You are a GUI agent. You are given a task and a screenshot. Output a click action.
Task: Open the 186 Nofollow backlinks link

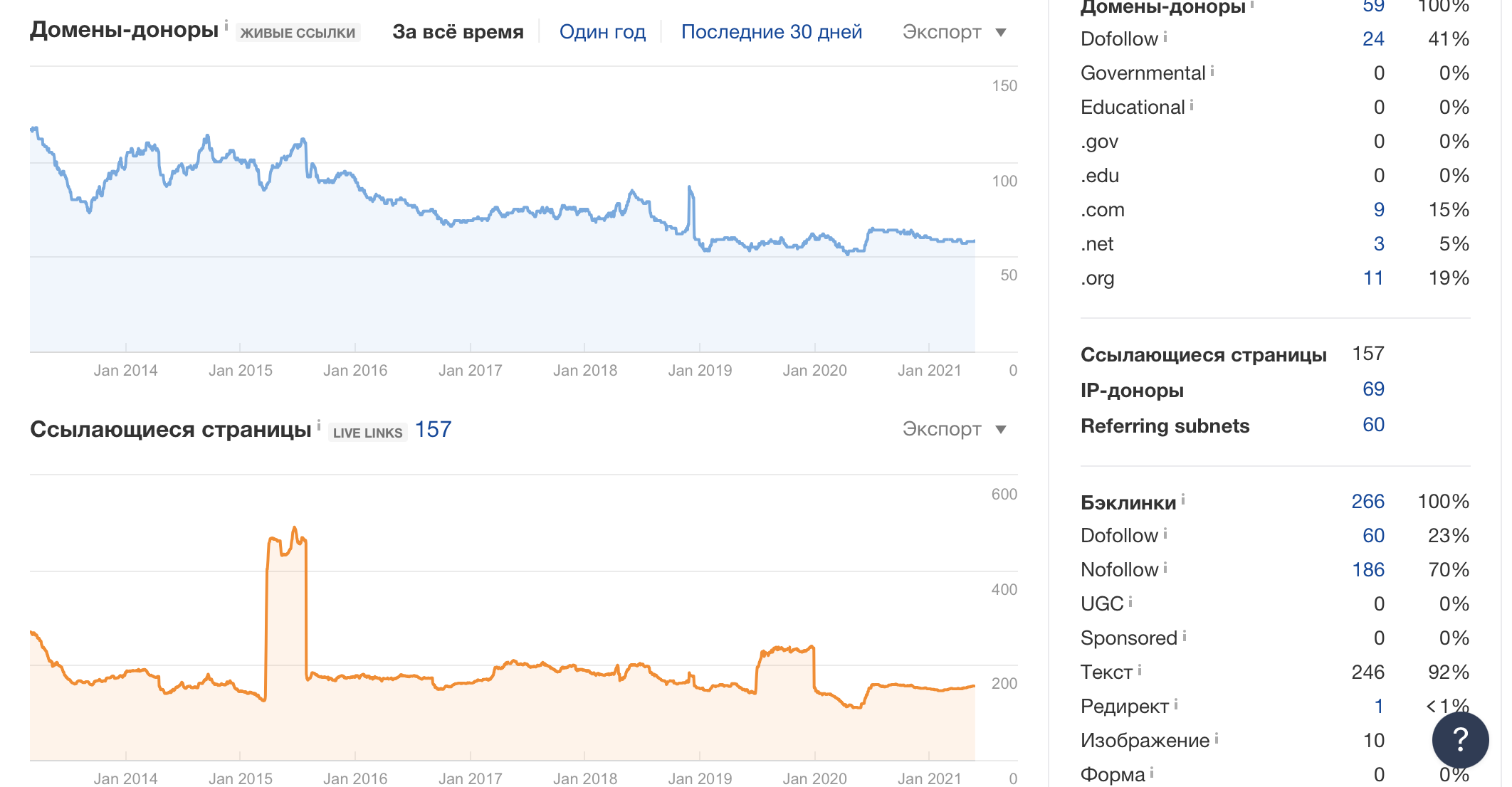(x=1367, y=570)
